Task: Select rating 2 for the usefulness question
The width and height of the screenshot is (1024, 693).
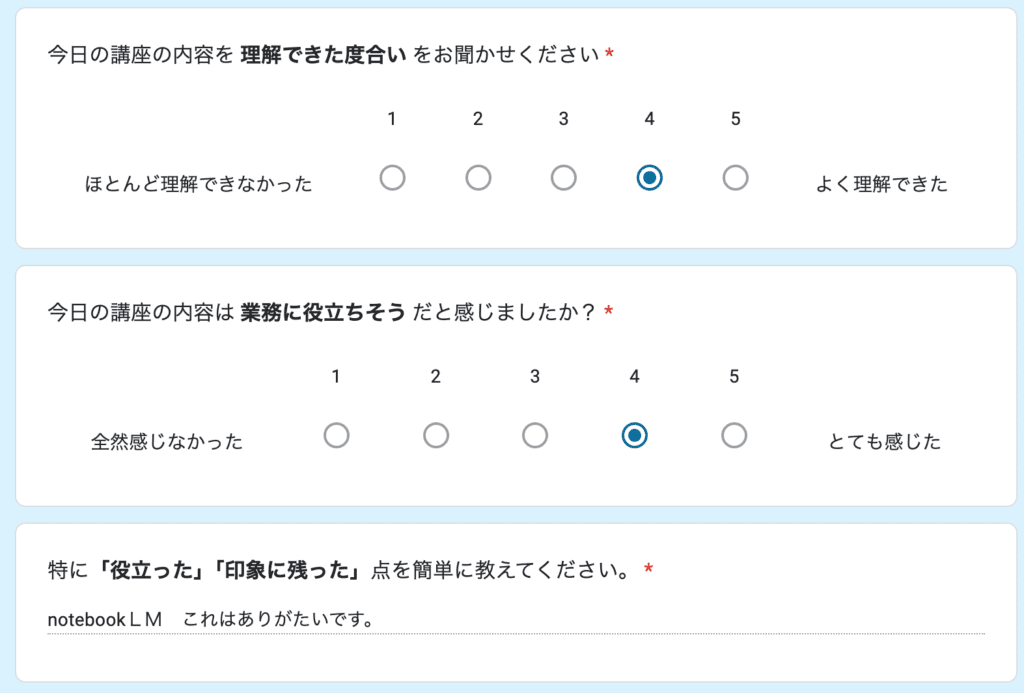Action: tap(435, 435)
